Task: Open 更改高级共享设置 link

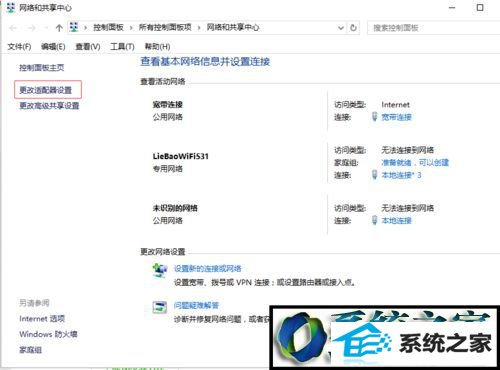Action: click(49, 106)
